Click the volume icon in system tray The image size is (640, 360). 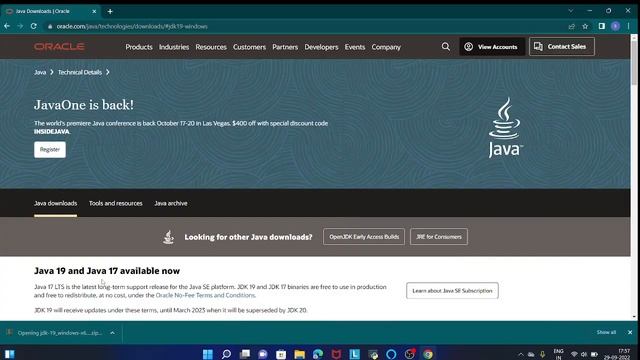pos(584,354)
